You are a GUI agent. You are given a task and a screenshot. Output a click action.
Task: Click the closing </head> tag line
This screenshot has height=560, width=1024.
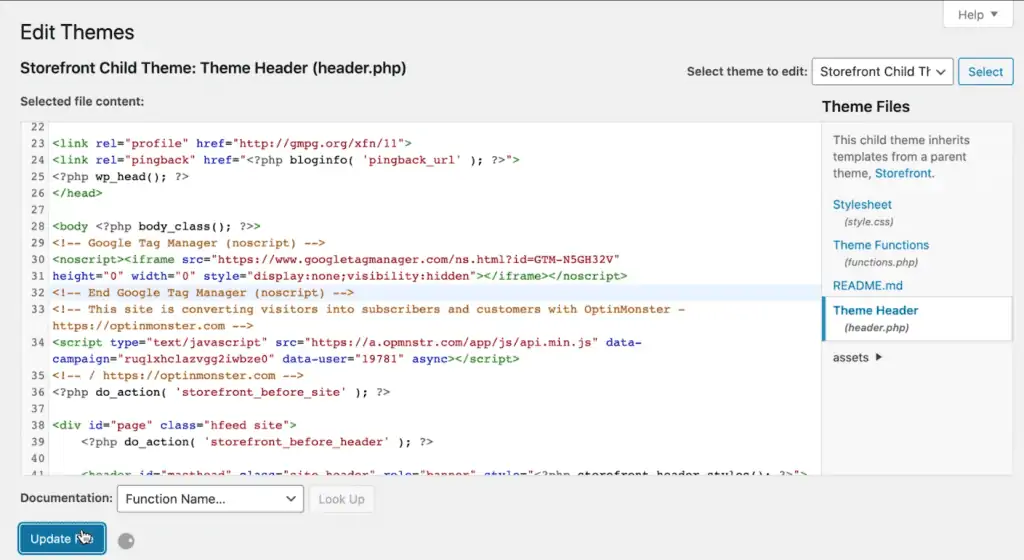tap(77, 193)
